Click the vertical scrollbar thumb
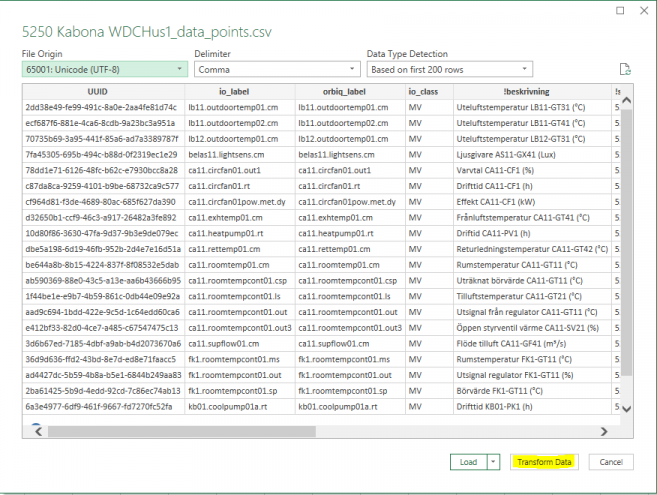Image resolution: width=657 pixels, height=495 pixels. [x=626, y=242]
